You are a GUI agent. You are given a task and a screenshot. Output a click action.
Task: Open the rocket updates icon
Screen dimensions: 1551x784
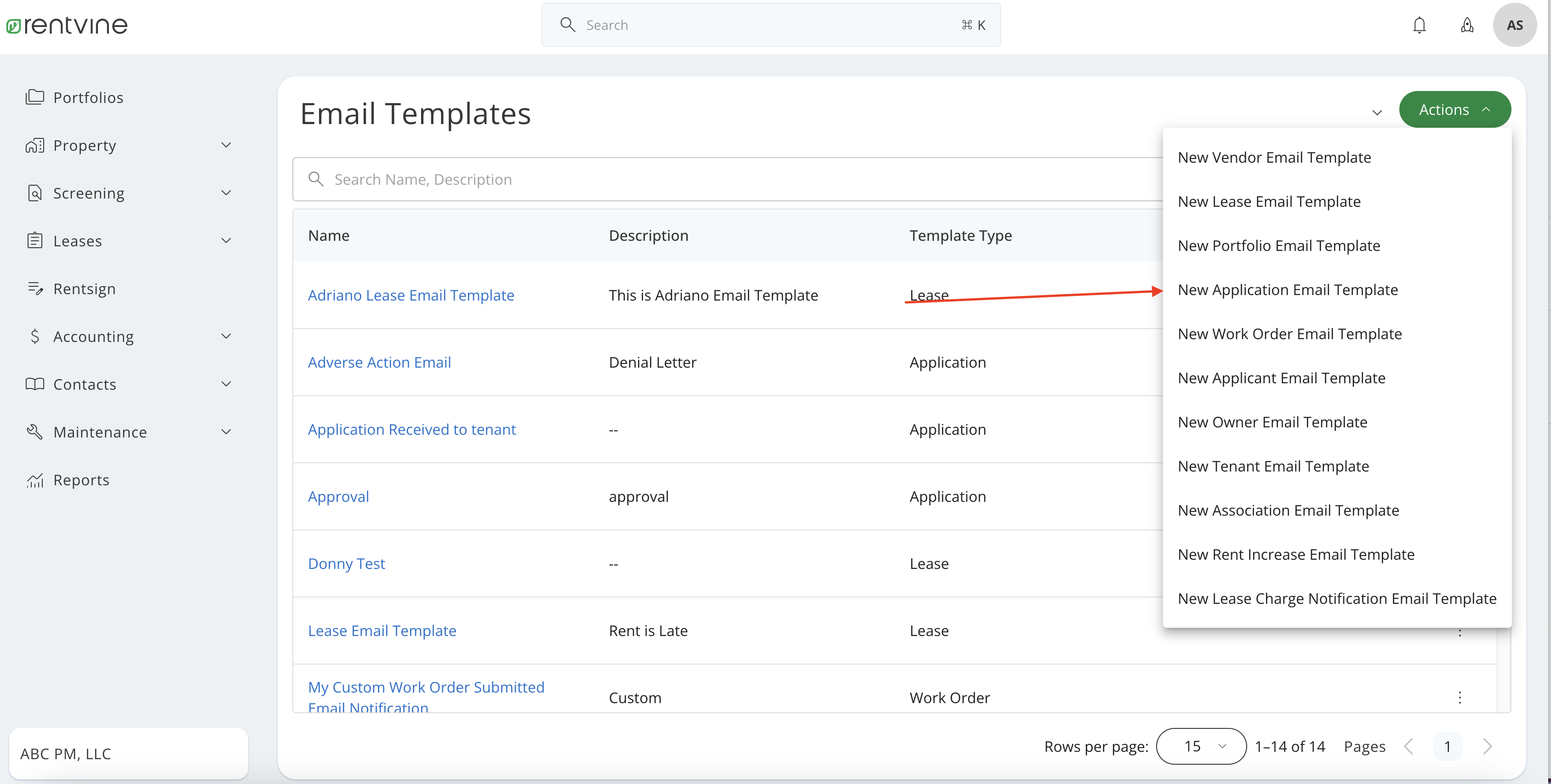coord(1467,25)
